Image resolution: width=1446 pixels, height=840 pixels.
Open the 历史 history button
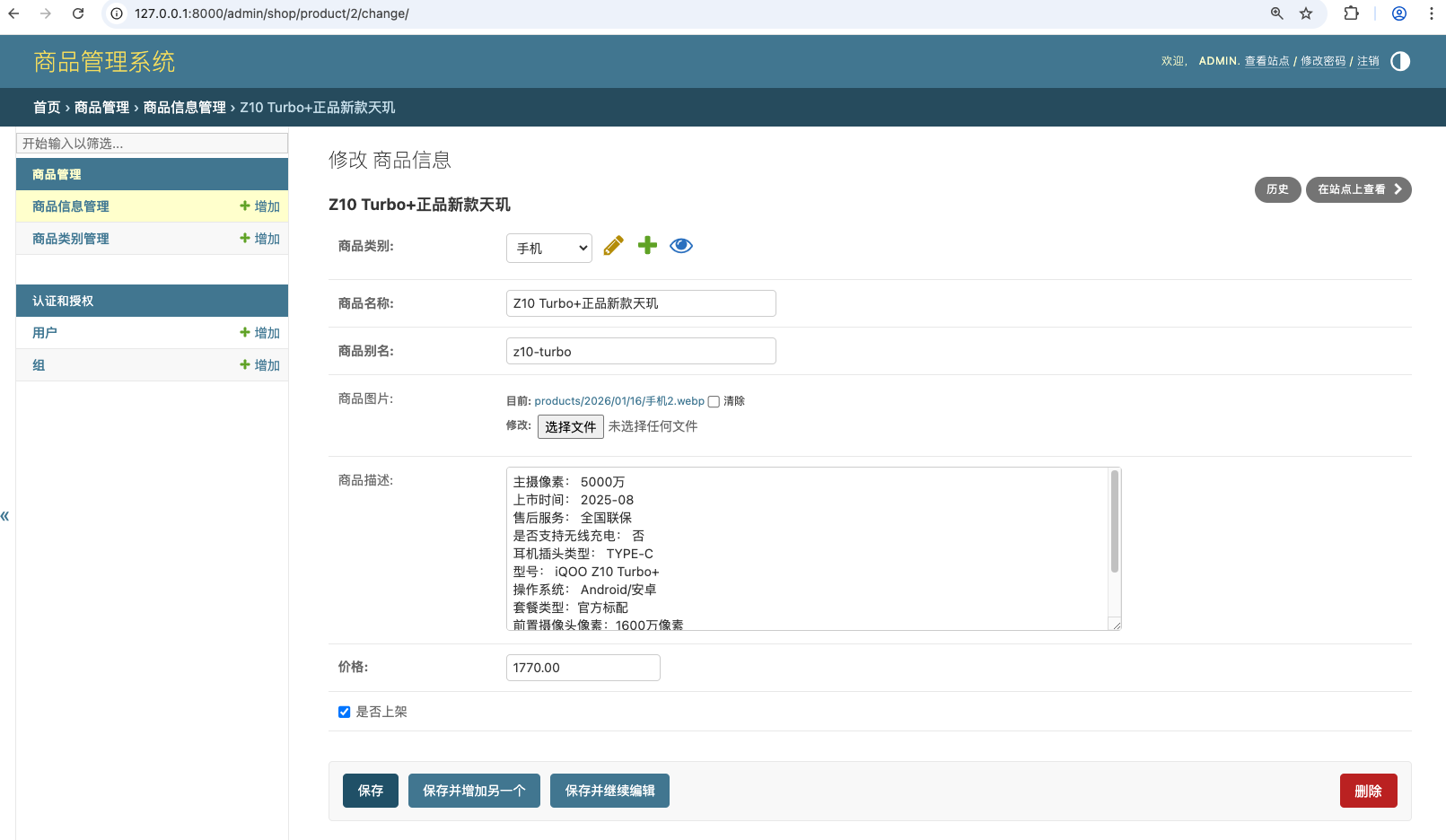point(1278,189)
